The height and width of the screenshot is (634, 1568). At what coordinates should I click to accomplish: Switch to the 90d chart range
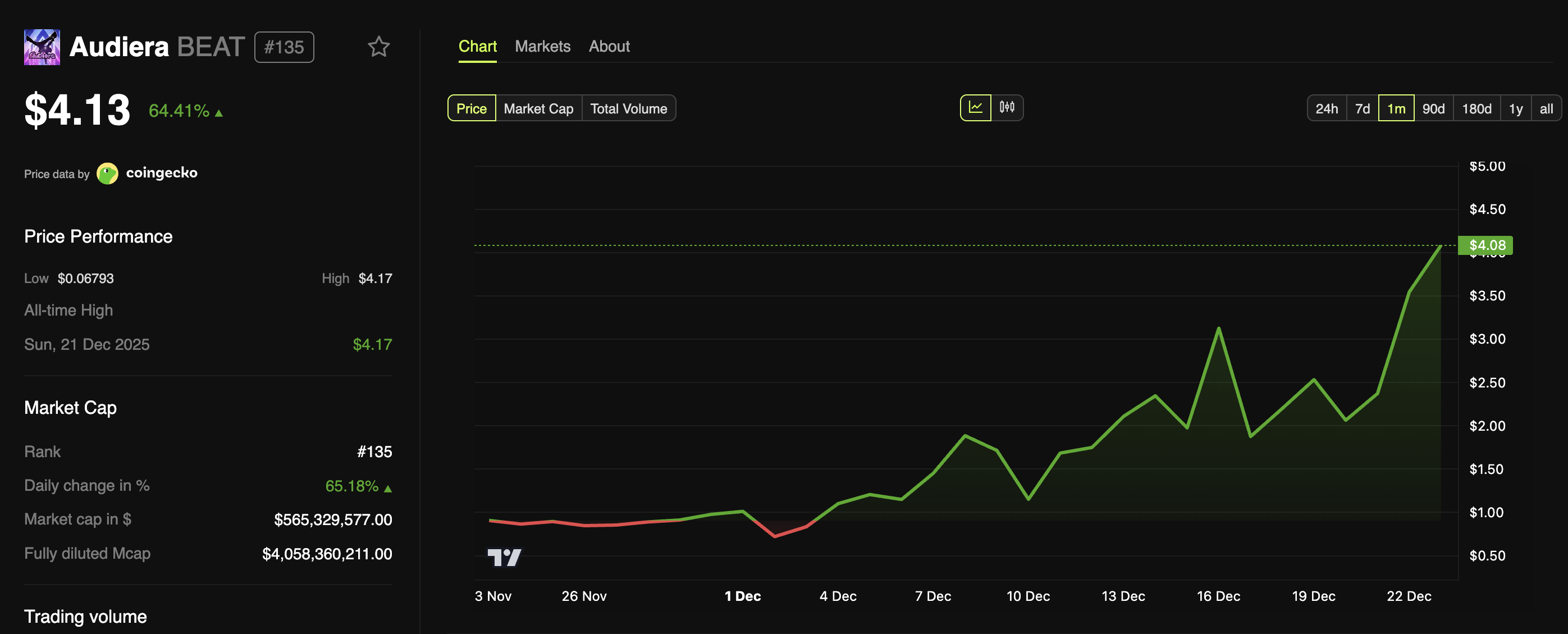click(x=1434, y=108)
